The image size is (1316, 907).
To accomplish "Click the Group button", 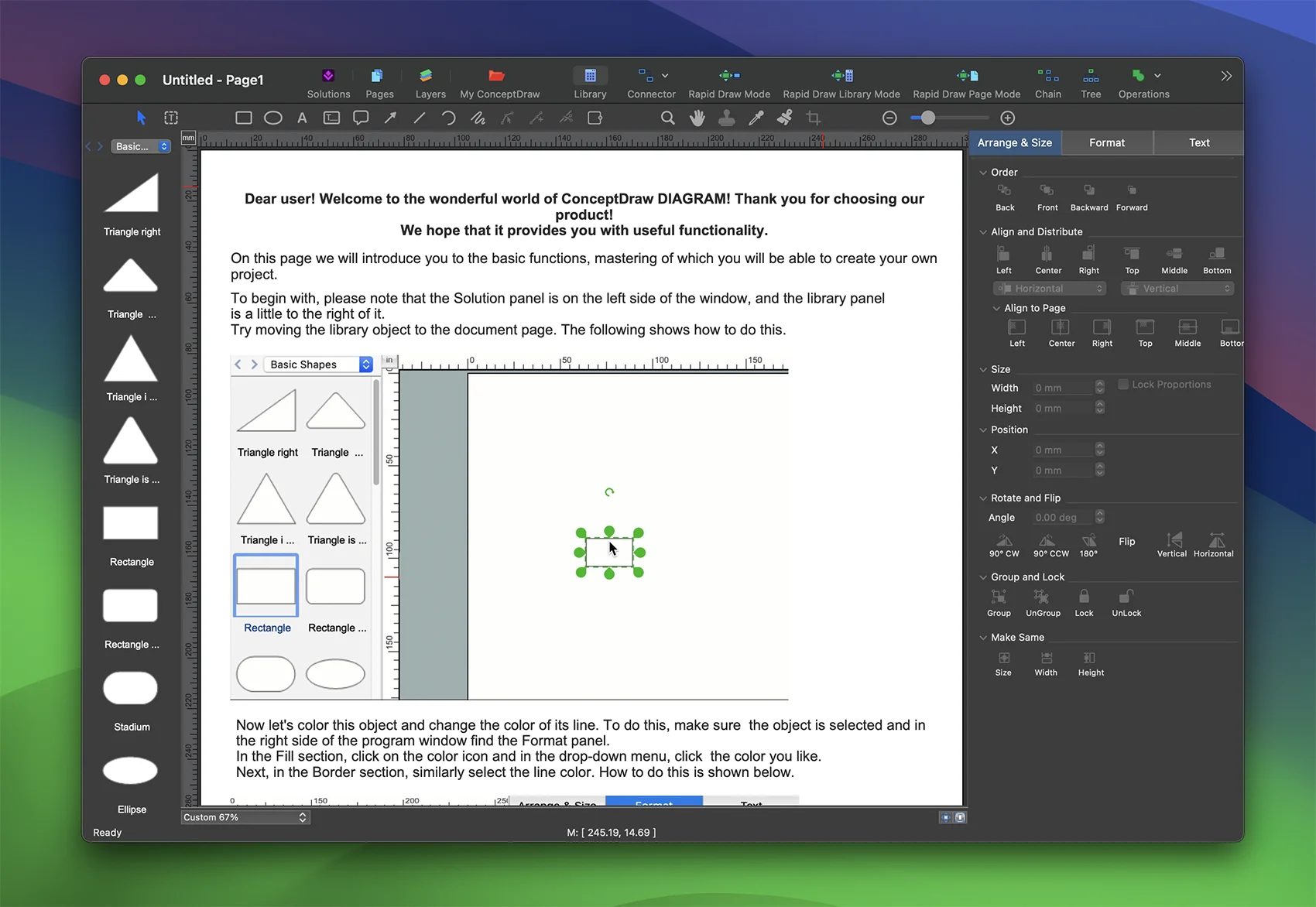I will point(999,603).
